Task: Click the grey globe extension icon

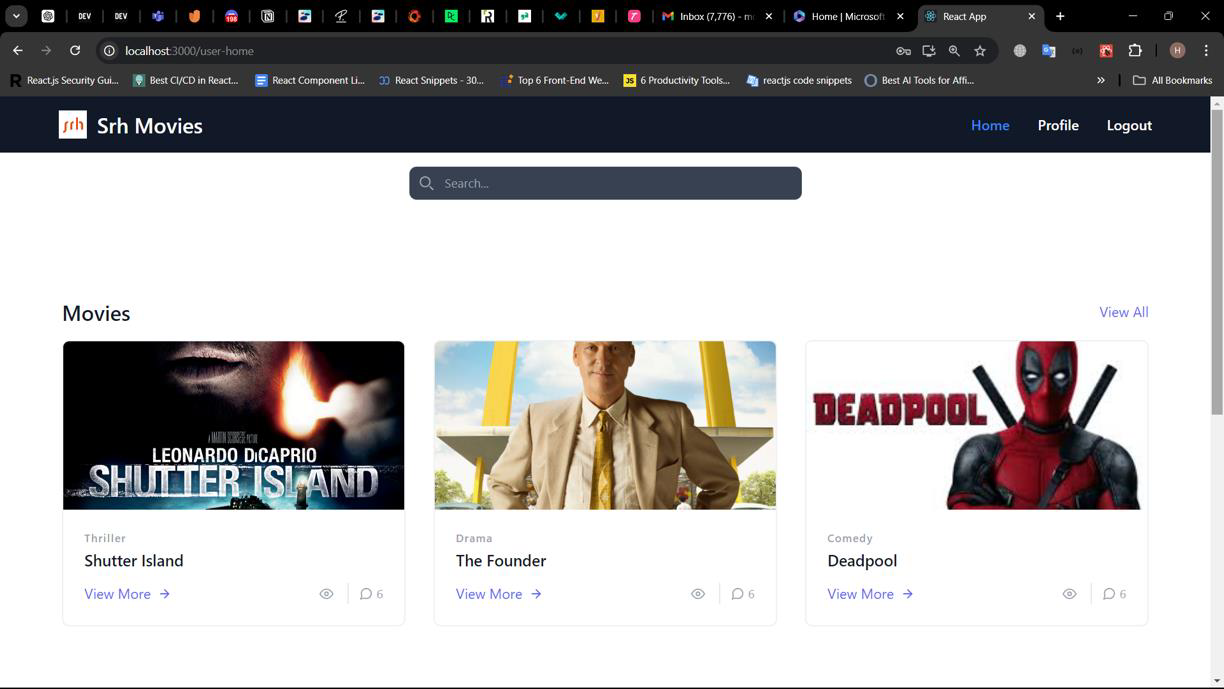Action: 1019,51
